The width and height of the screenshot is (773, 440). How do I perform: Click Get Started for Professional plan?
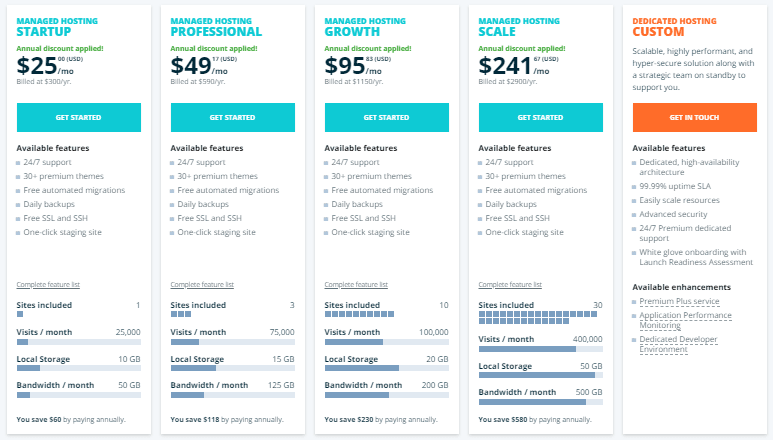(233, 117)
